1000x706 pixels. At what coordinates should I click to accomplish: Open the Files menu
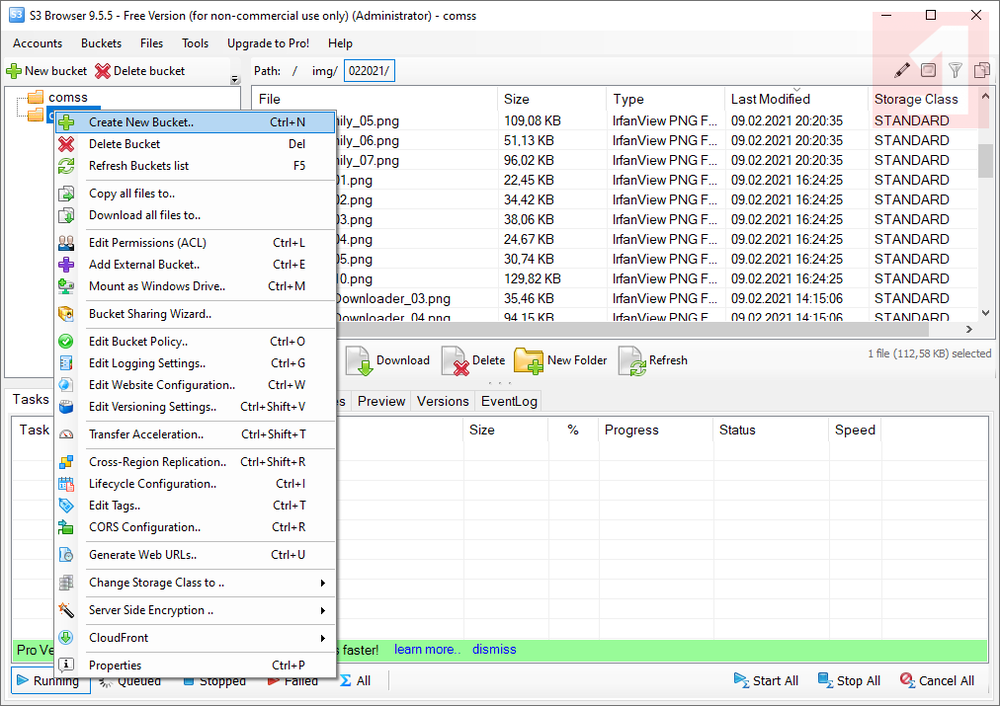pos(151,43)
